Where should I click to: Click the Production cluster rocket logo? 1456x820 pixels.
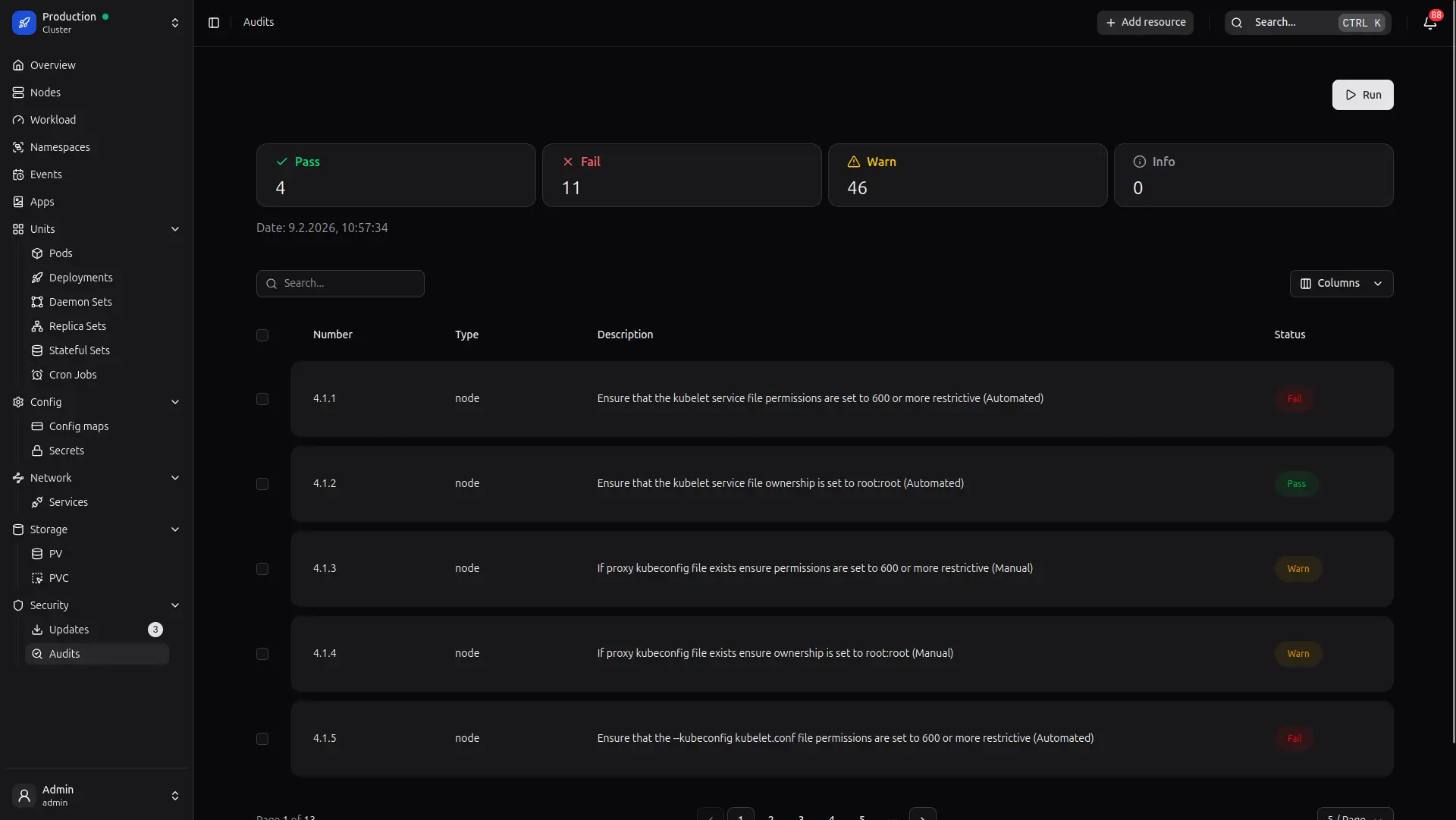pyautogui.click(x=24, y=23)
